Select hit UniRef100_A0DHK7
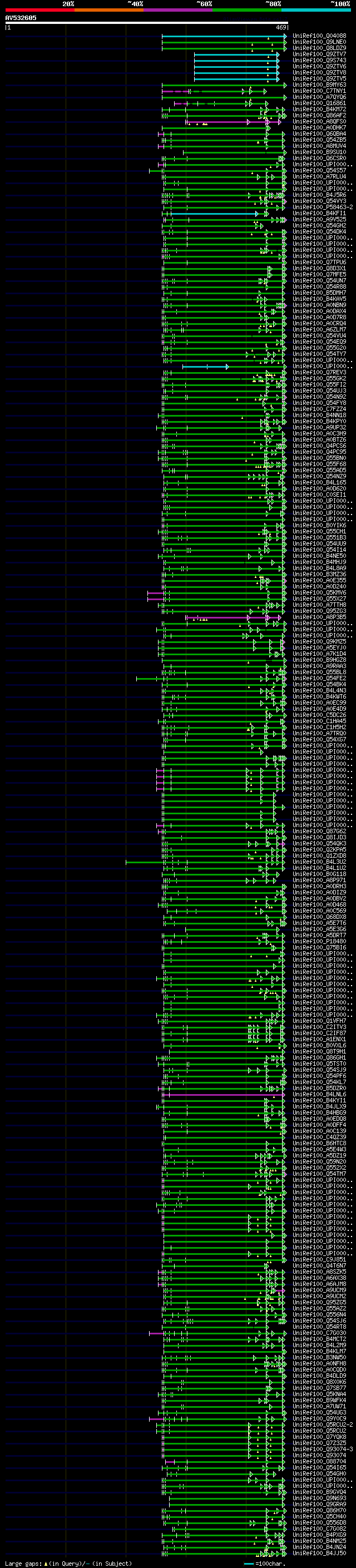 tap(319, 128)
